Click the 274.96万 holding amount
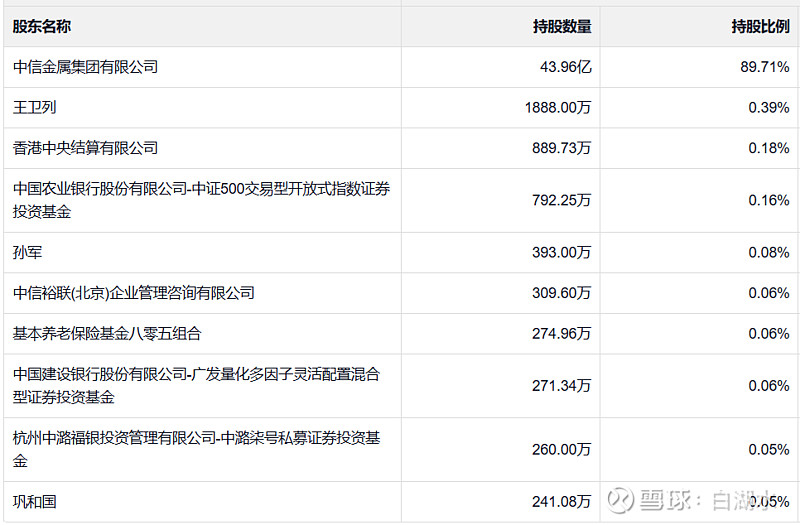800x525 pixels. pyautogui.click(x=561, y=334)
